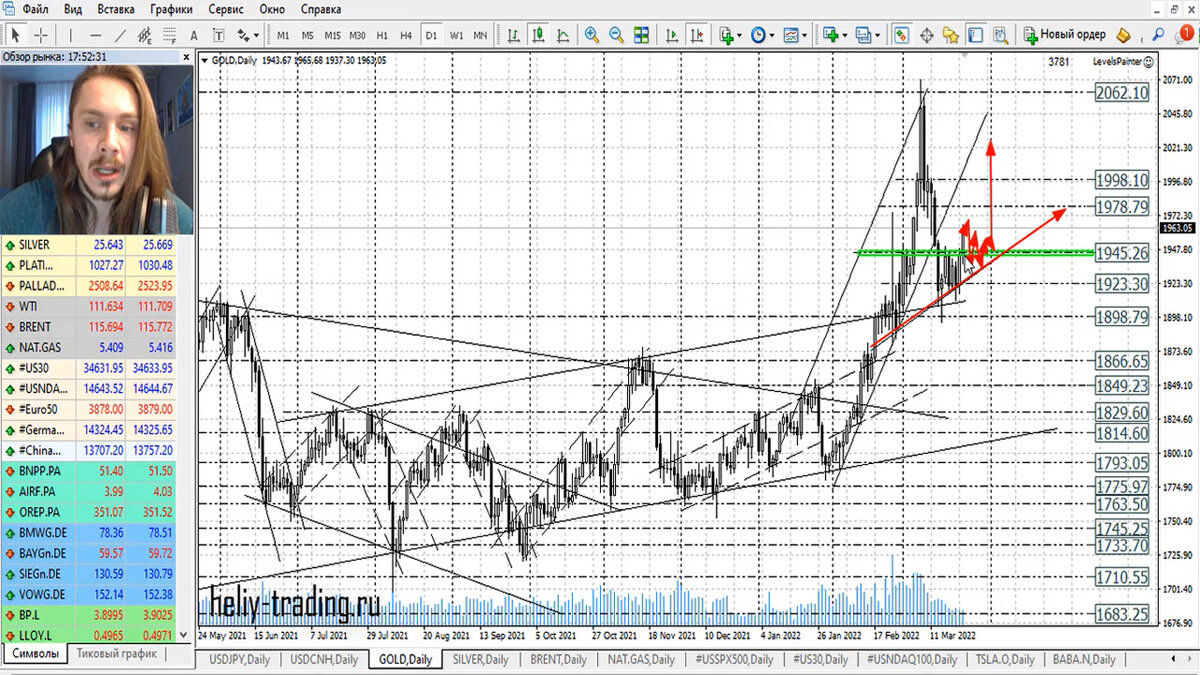The height and width of the screenshot is (675, 1200).
Task: Open the Вставка menu
Action: [117, 9]
